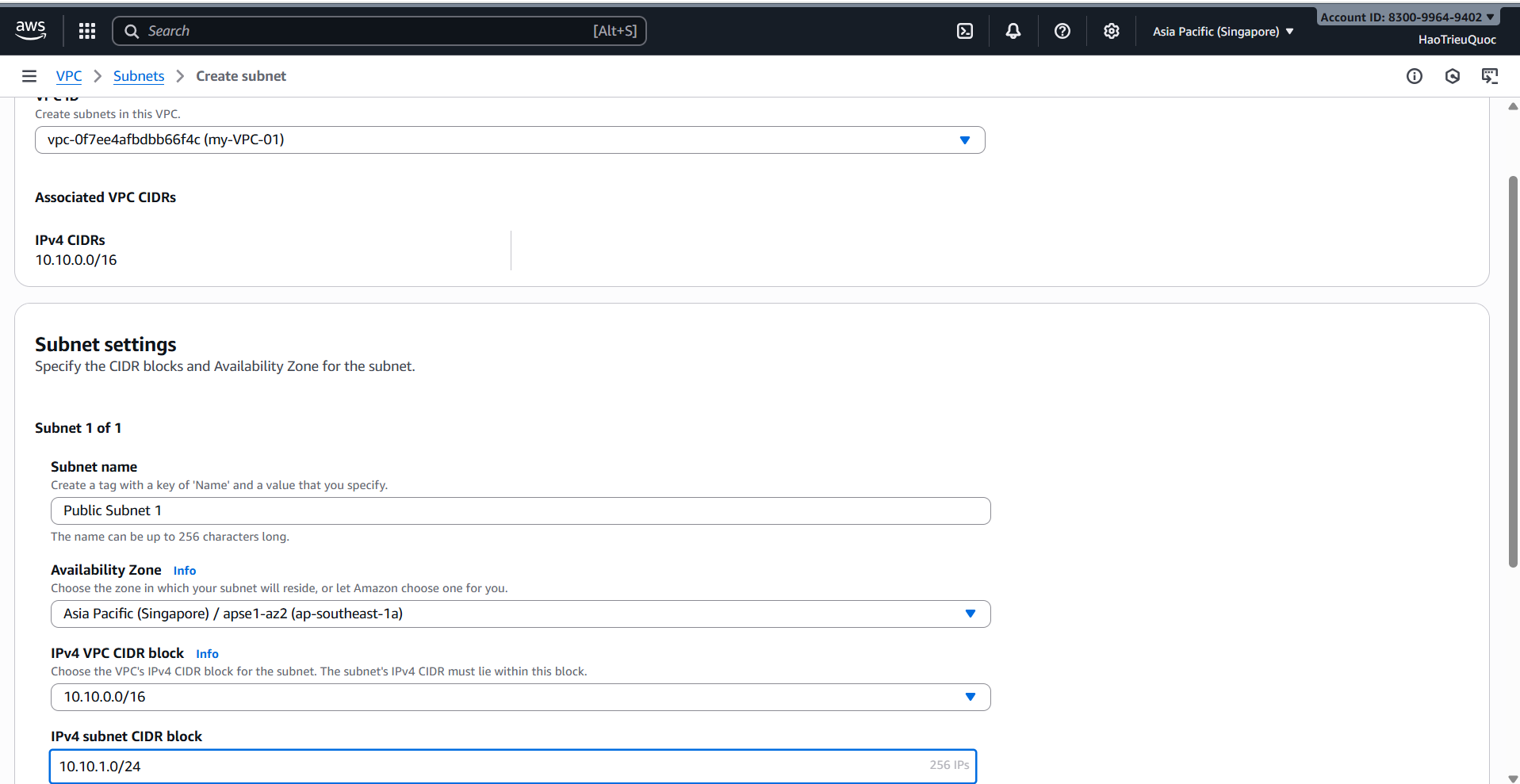Open the Services grid menu
This screenshot has width=1520, height=784.
pos(86,30)
